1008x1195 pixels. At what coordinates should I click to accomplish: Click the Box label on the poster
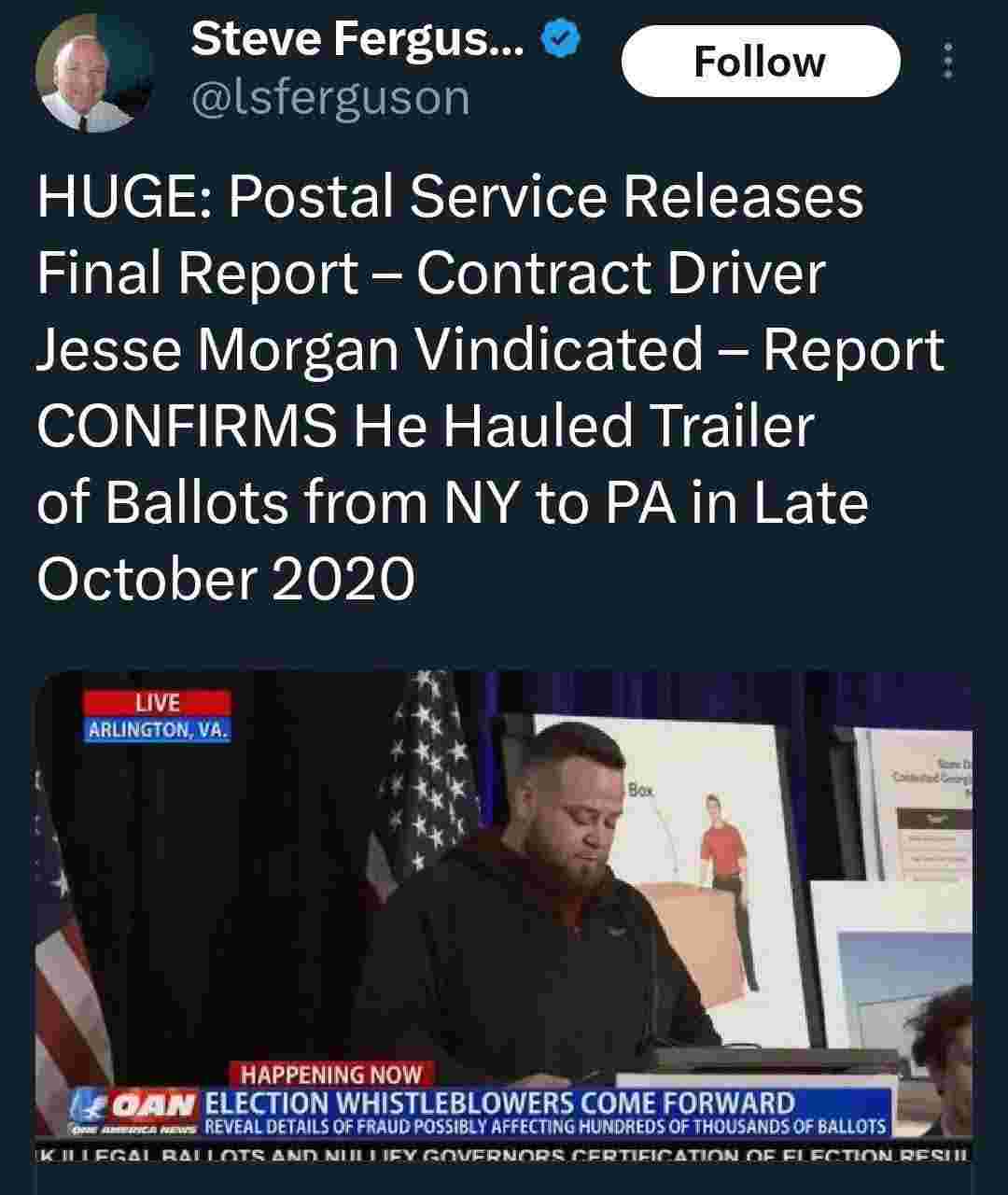[x=641, y=790]
